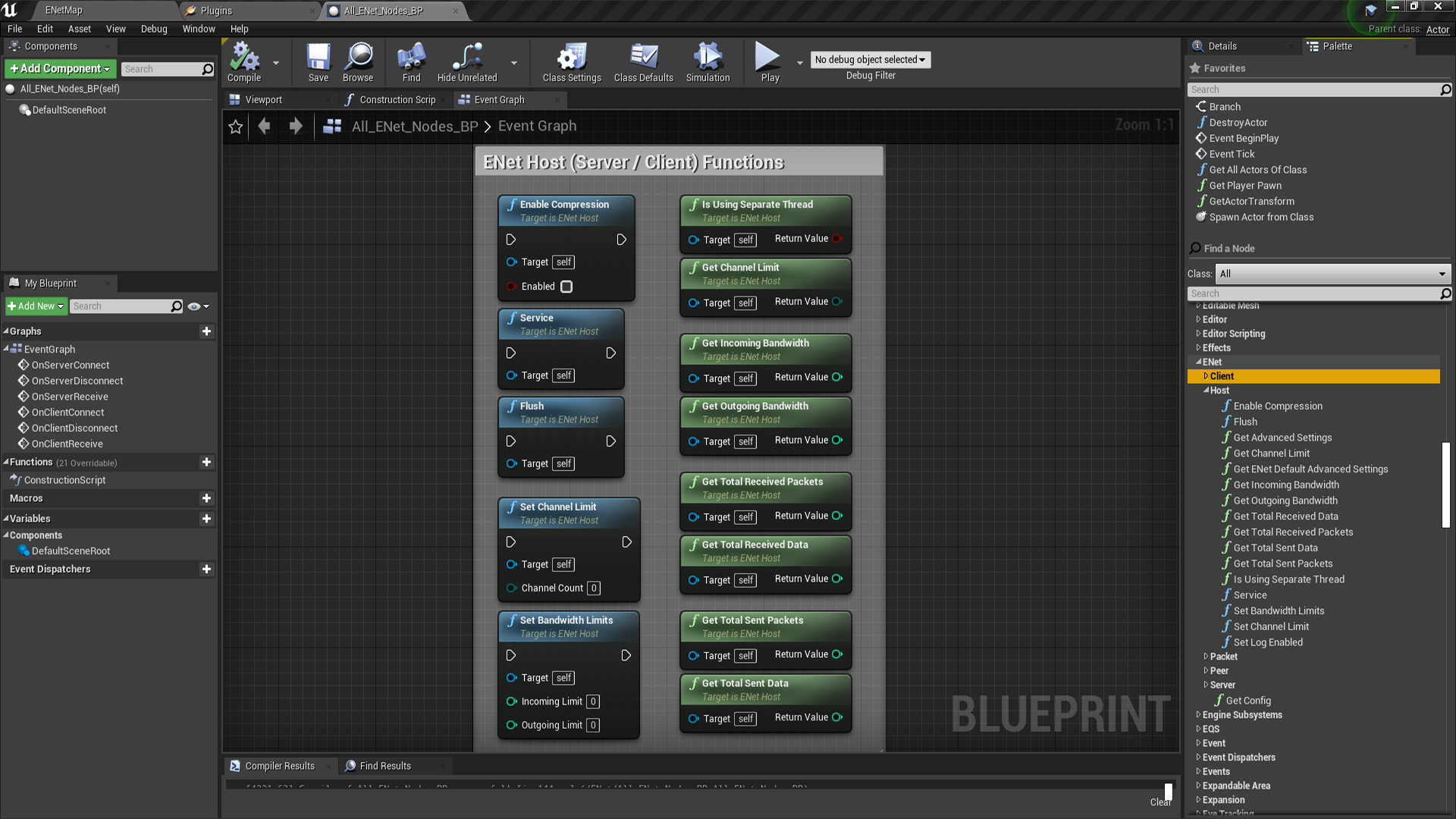The width and height of the screenshot is (1456, 819).
Task: Favorite this graph with star icon
Action: [236, 127]
